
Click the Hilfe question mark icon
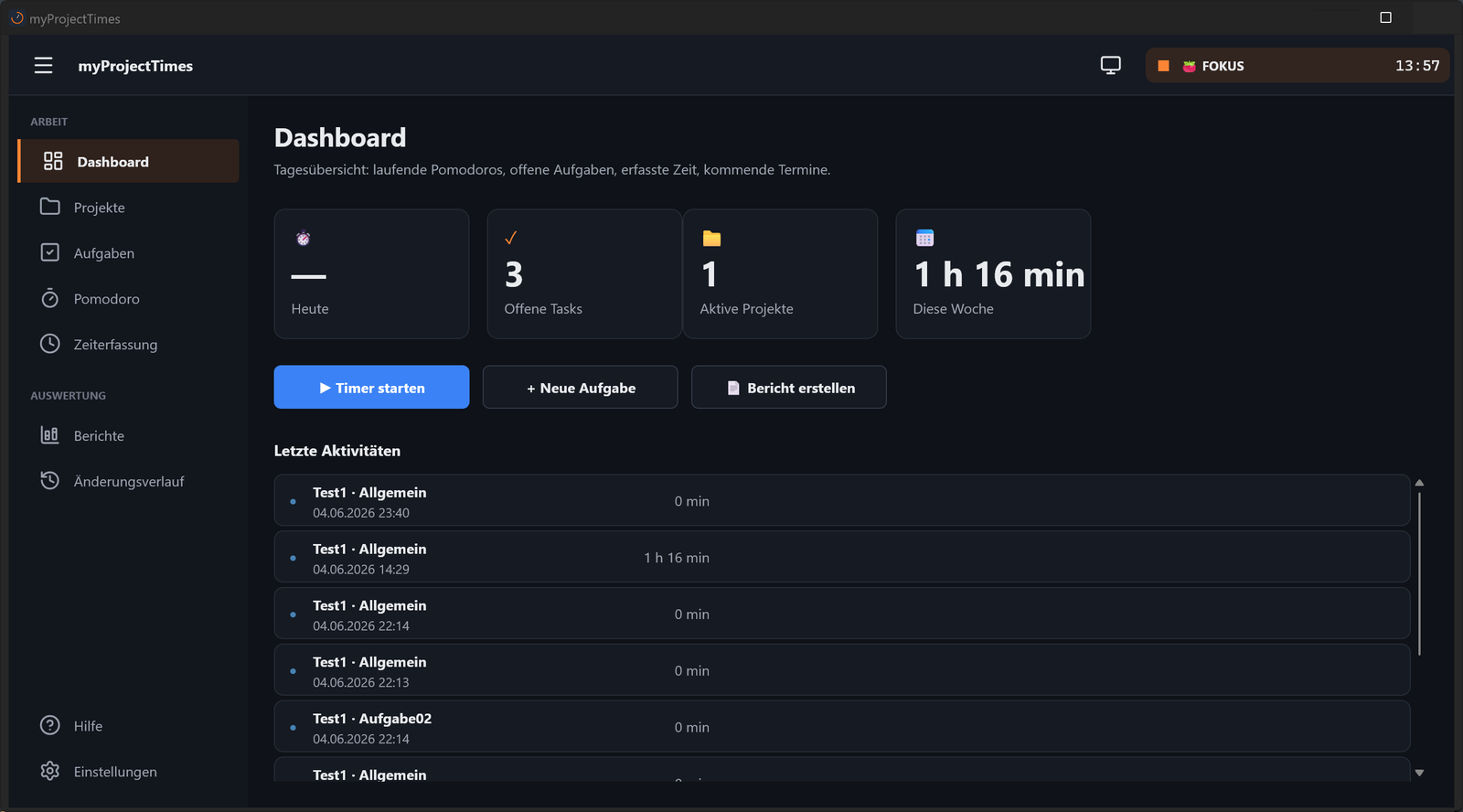[50, 725]
